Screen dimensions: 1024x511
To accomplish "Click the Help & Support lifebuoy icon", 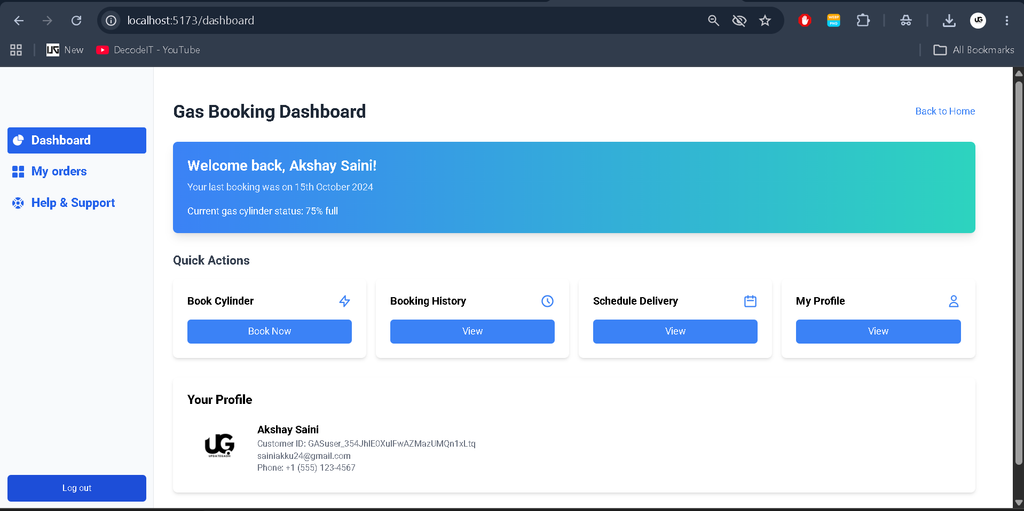I will coord(18,203).
